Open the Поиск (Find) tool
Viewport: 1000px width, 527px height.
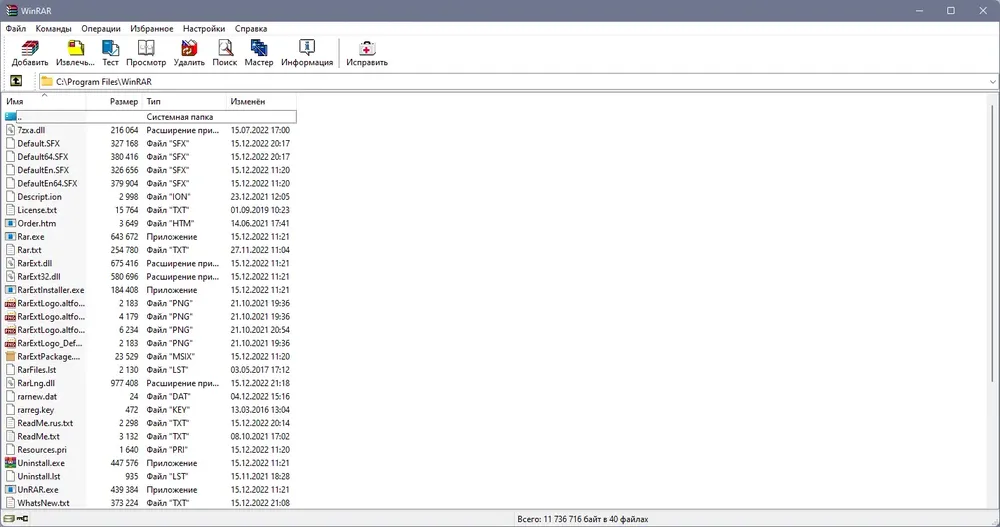(x=225, y=52)
